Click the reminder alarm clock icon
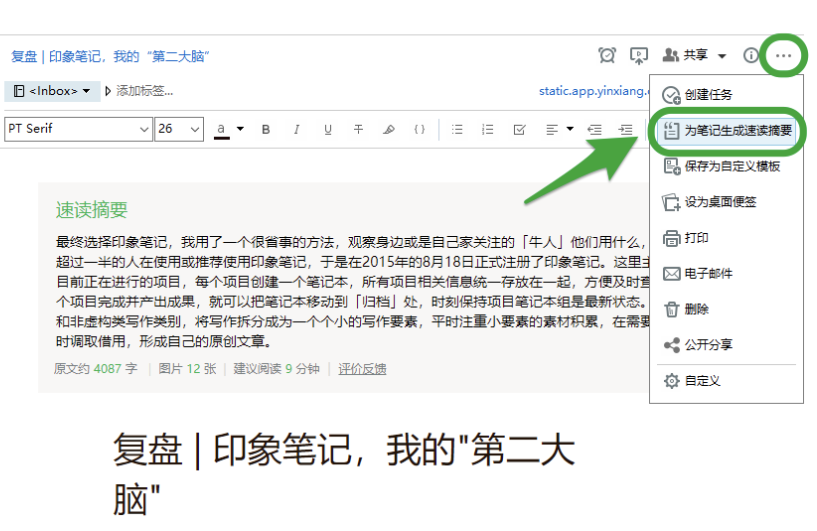The width and height of the screenshot is (817, 531). click(607, 55)
